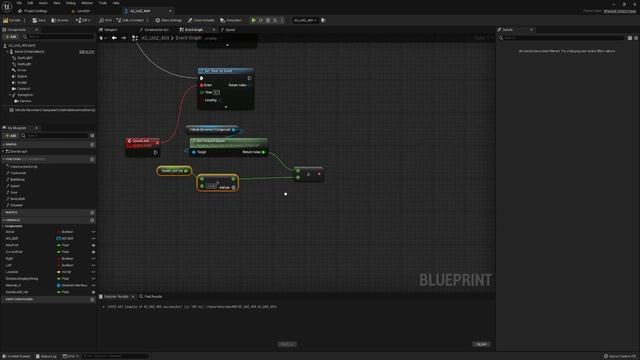Switch to the Find Results tab
Image resolution: width=640 pixels, height=360 pixels.
pos(151,297)
